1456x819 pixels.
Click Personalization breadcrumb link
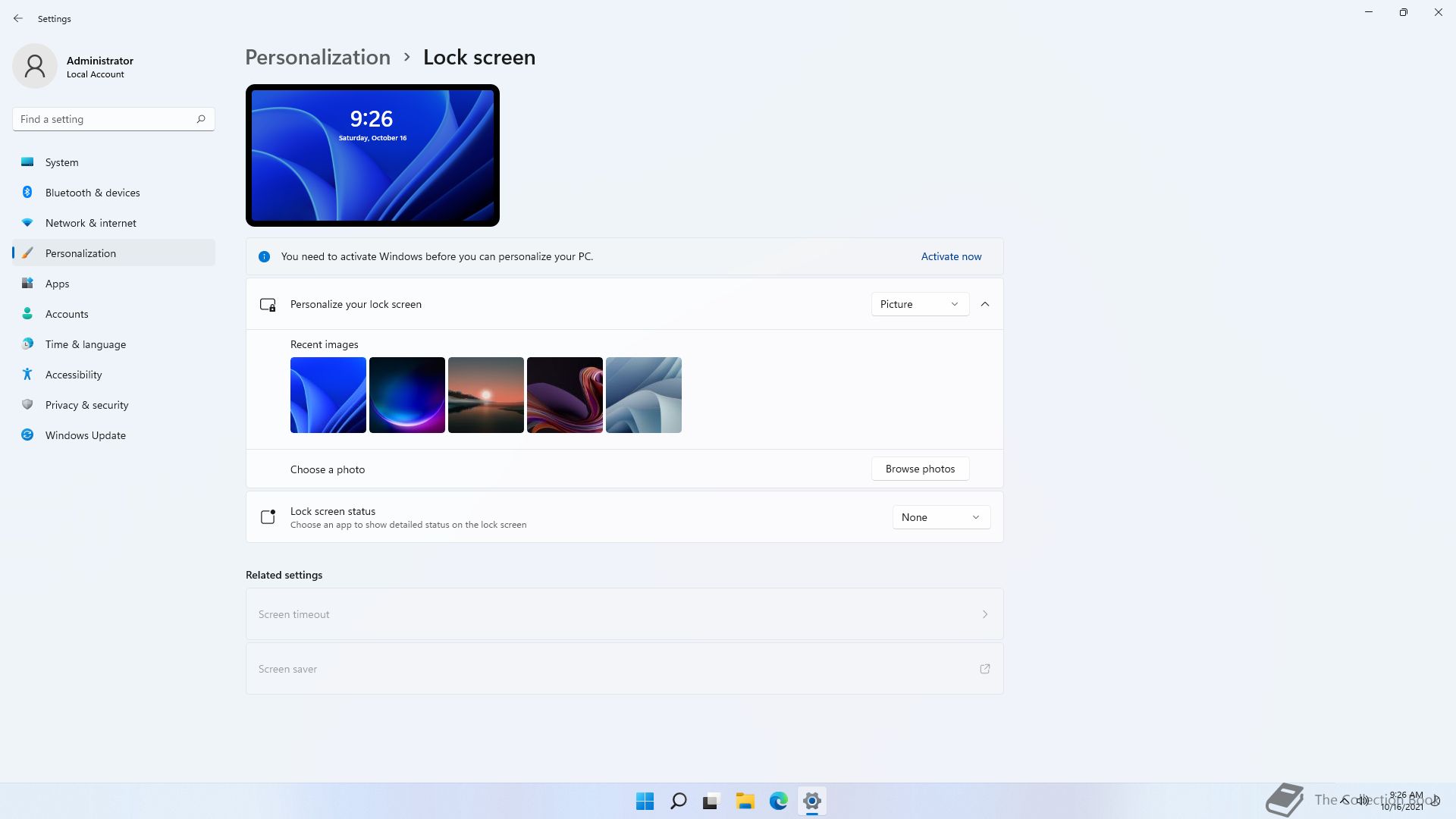(x=318, y=57)
